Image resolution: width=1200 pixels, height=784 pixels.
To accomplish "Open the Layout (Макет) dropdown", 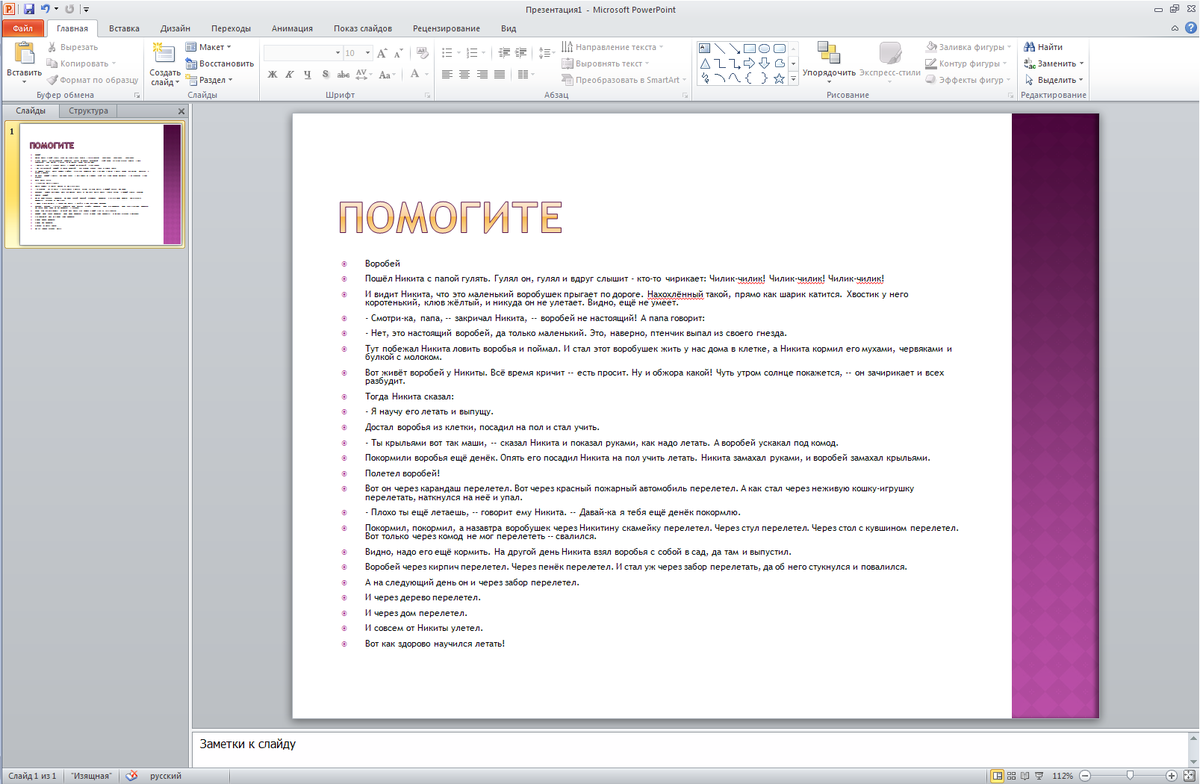I will (208, 47).
